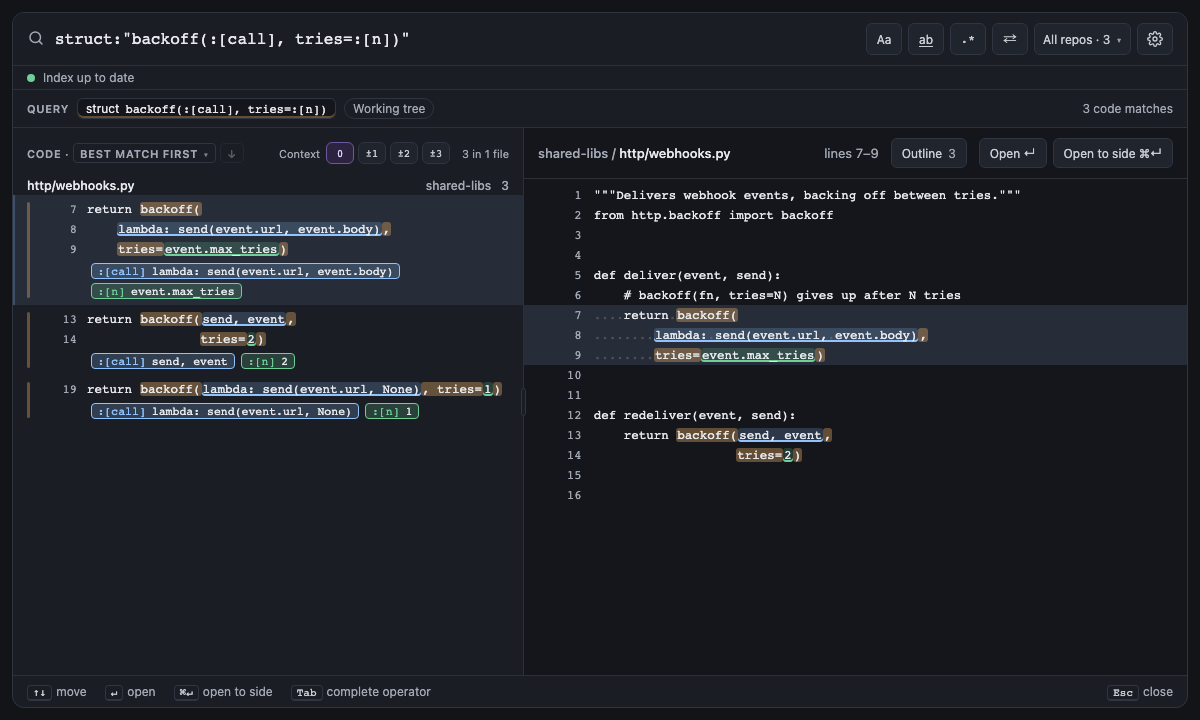Click the search magnifier icon
The width and height of the screenshot is (1200, 720).
click(36, 39)
